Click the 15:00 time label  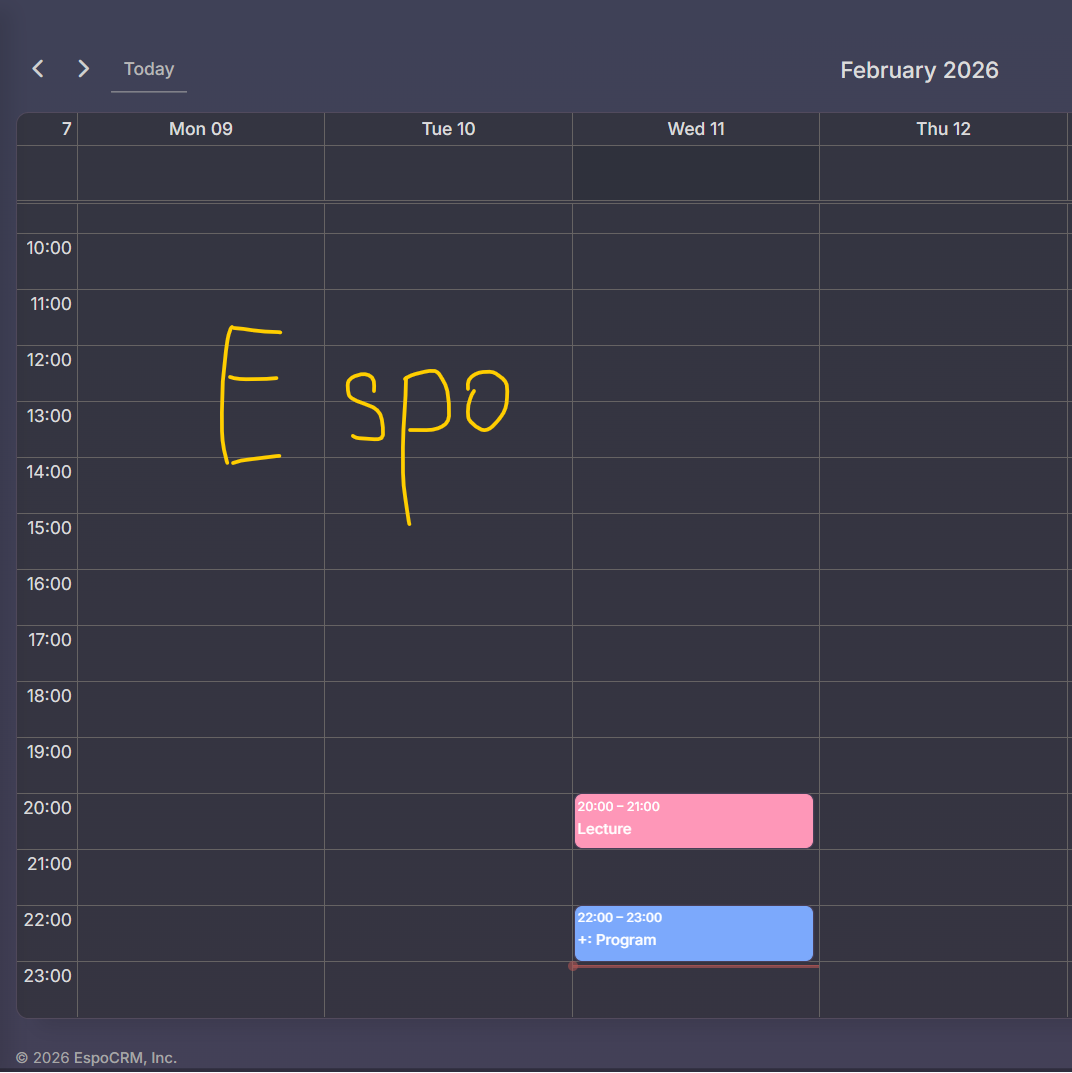[49, 528]
